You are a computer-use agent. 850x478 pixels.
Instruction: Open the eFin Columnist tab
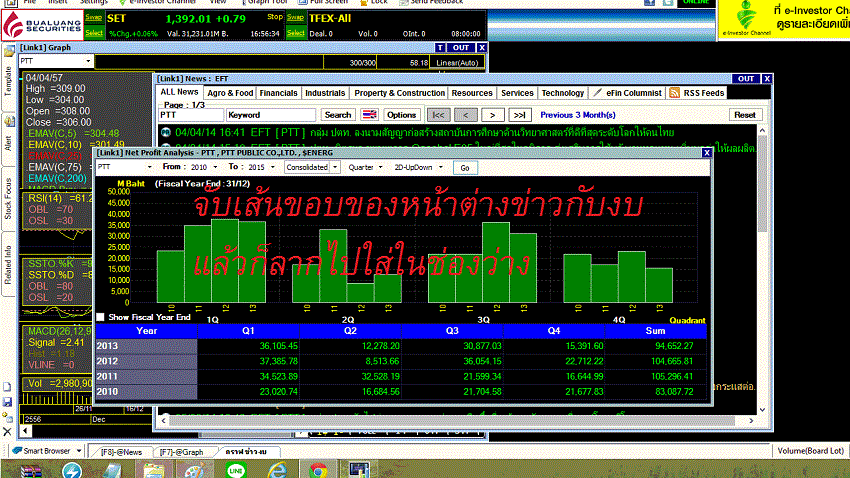coord(627,93)
